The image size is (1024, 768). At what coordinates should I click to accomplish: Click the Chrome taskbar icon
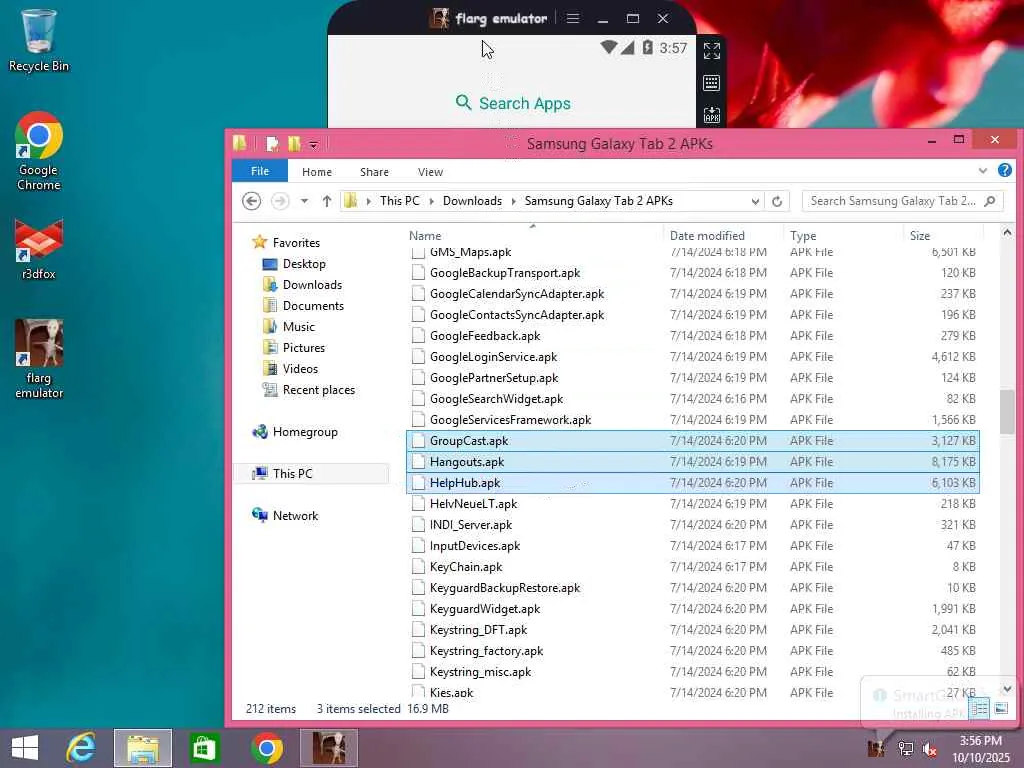266,748
